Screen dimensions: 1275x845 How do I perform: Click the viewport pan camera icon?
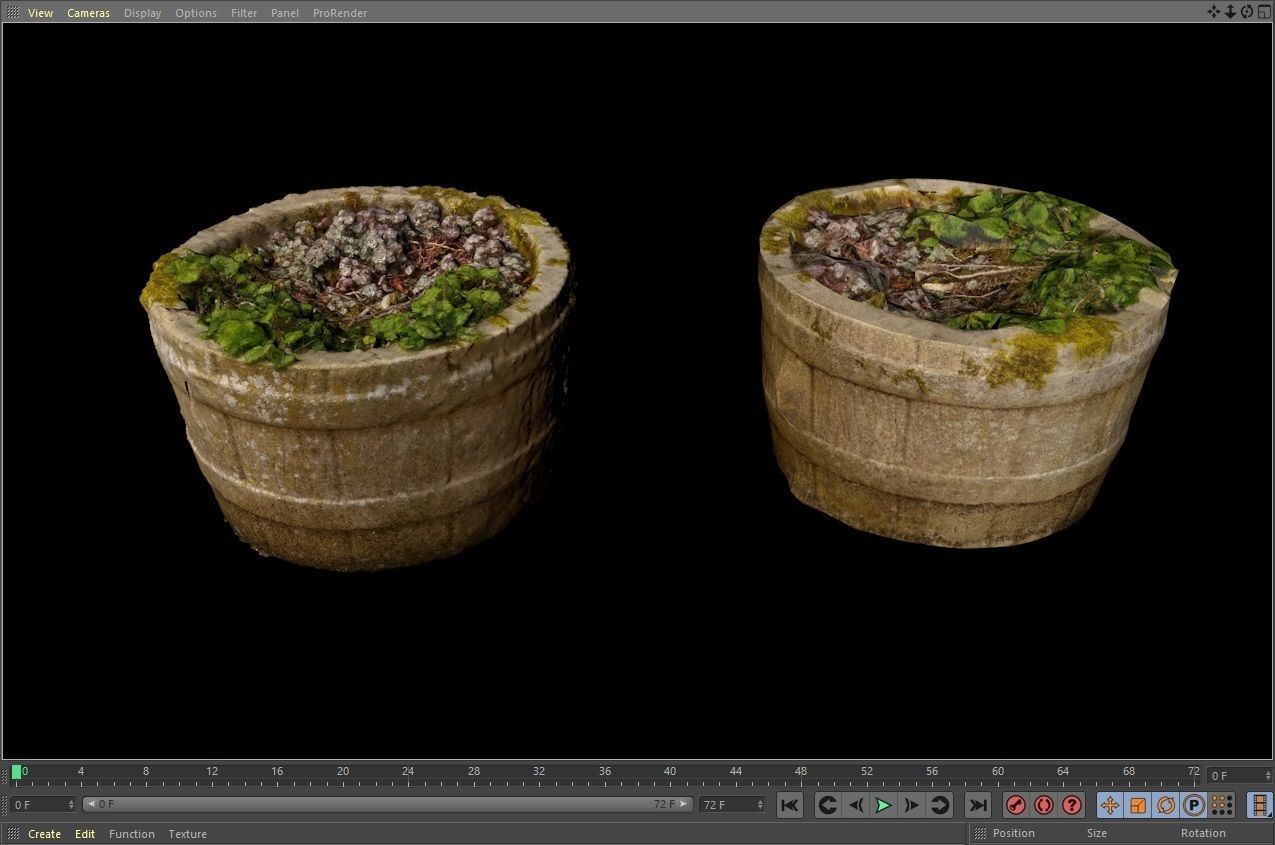click(x=1213, y=12)
